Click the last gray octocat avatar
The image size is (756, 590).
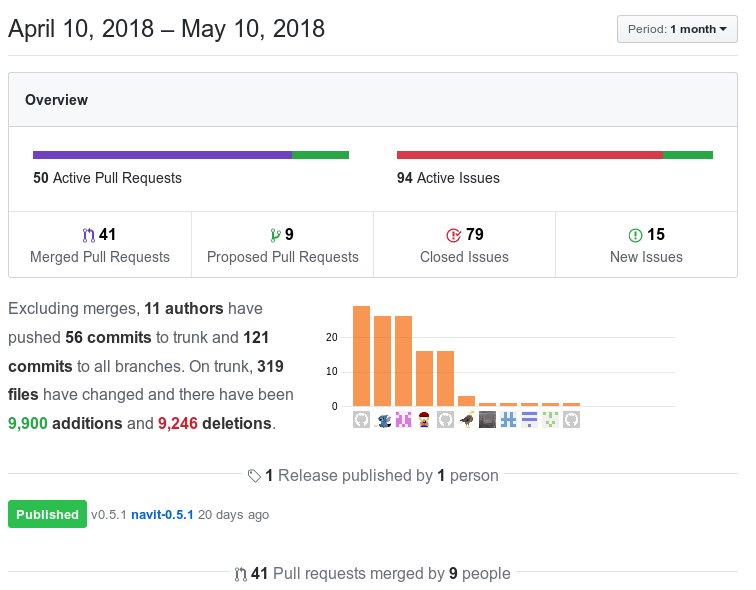pyautogui.click(x=571, y=419)
